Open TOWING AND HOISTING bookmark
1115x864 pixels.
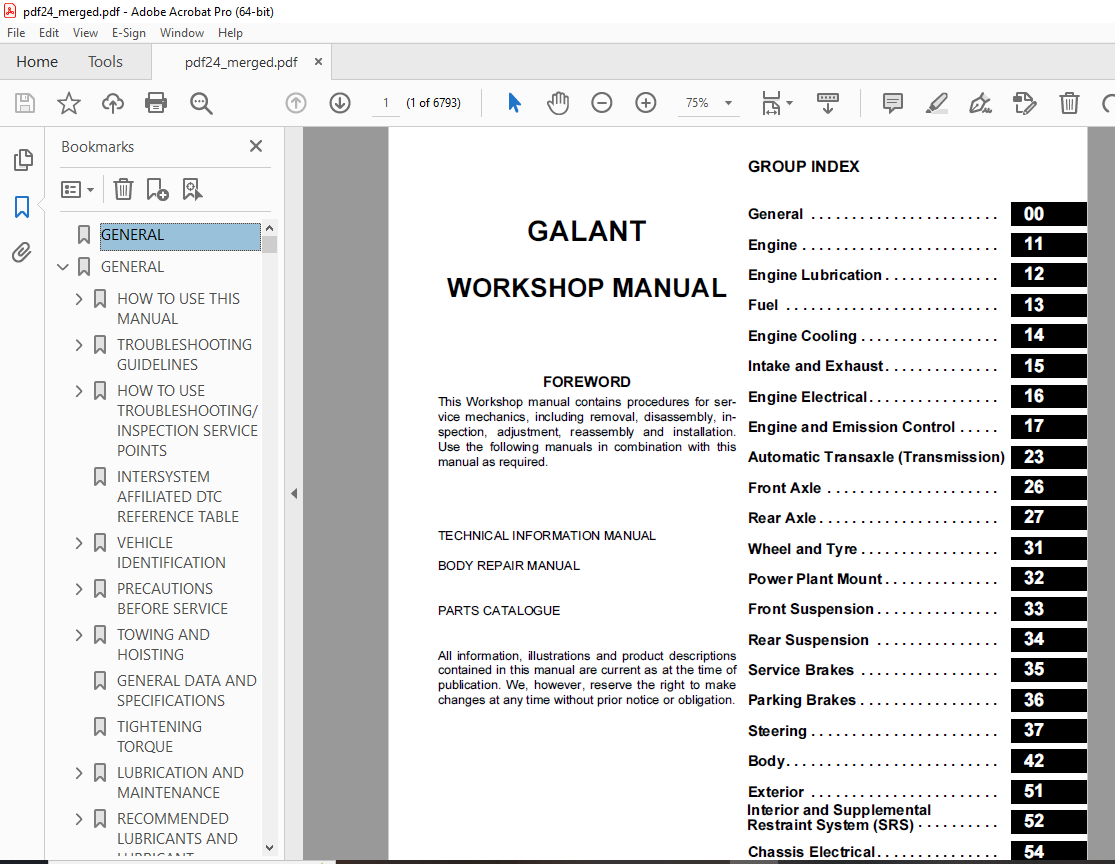(x=163, y=644)
